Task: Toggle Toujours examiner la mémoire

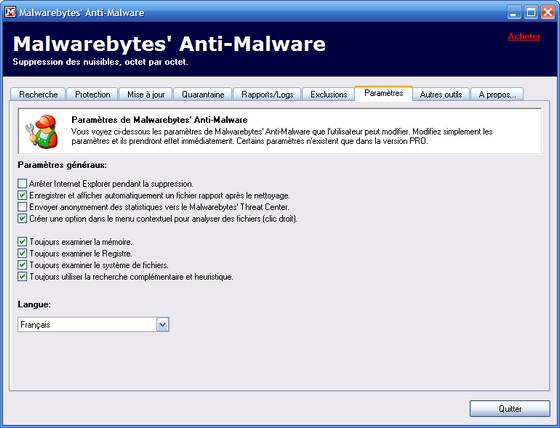Action: (22, 242)
